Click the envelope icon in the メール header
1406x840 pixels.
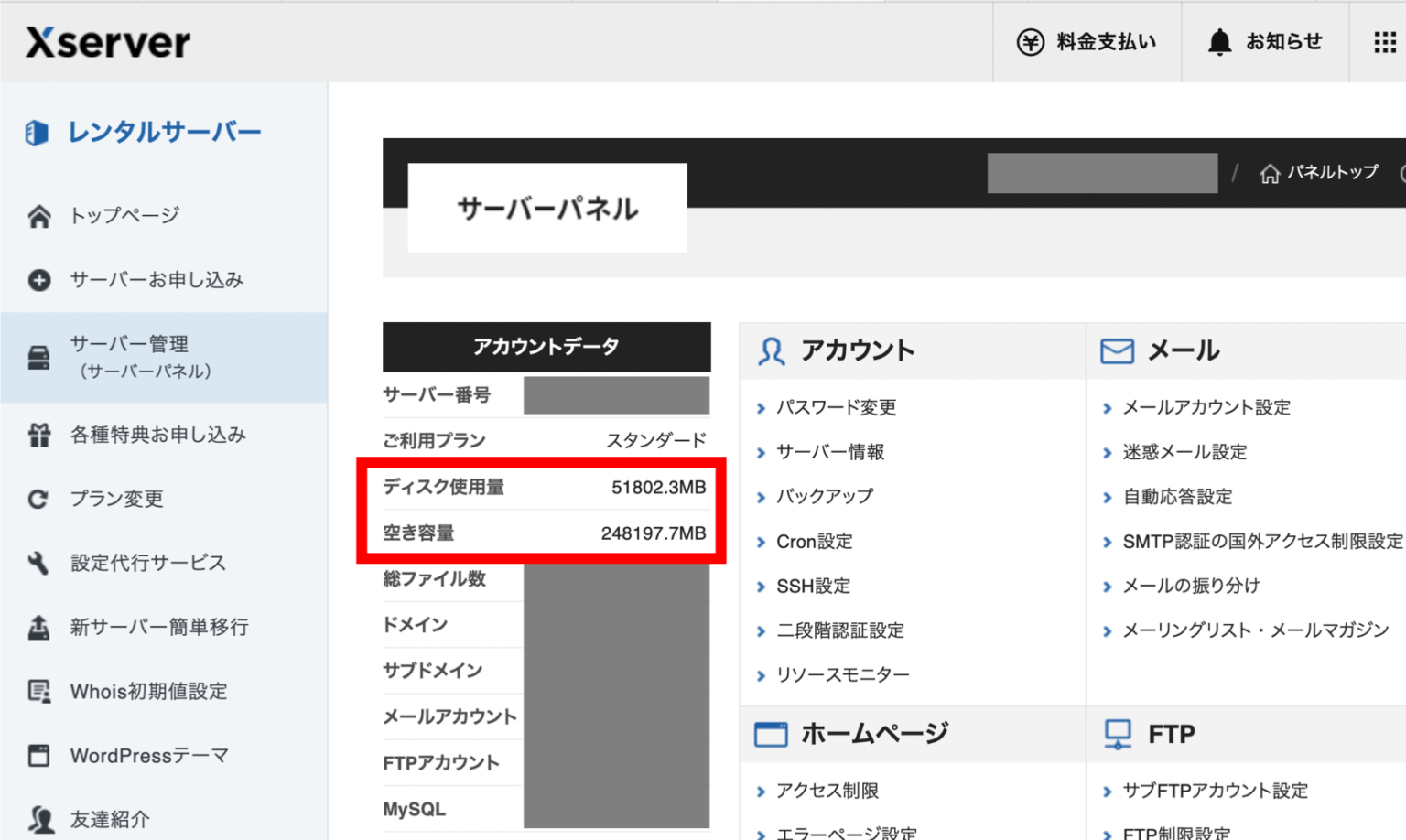pyautogui.click(x=1117, y=350)
